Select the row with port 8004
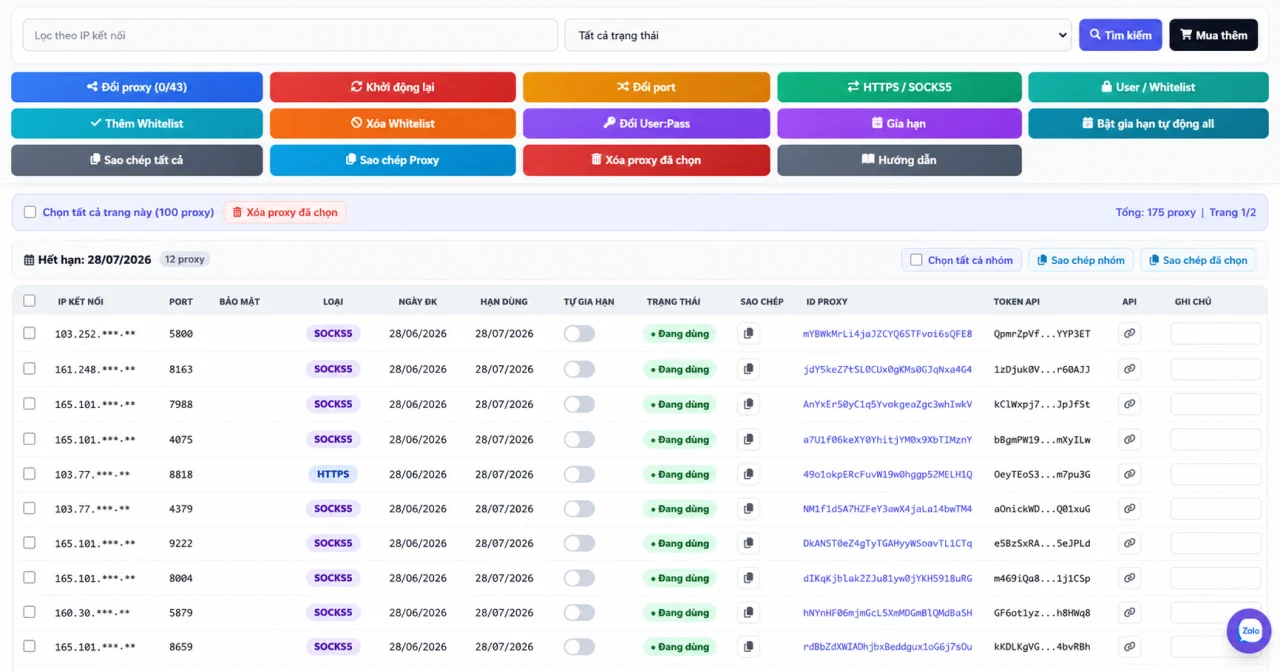The image size is (1280, 672). coord(29,578)
